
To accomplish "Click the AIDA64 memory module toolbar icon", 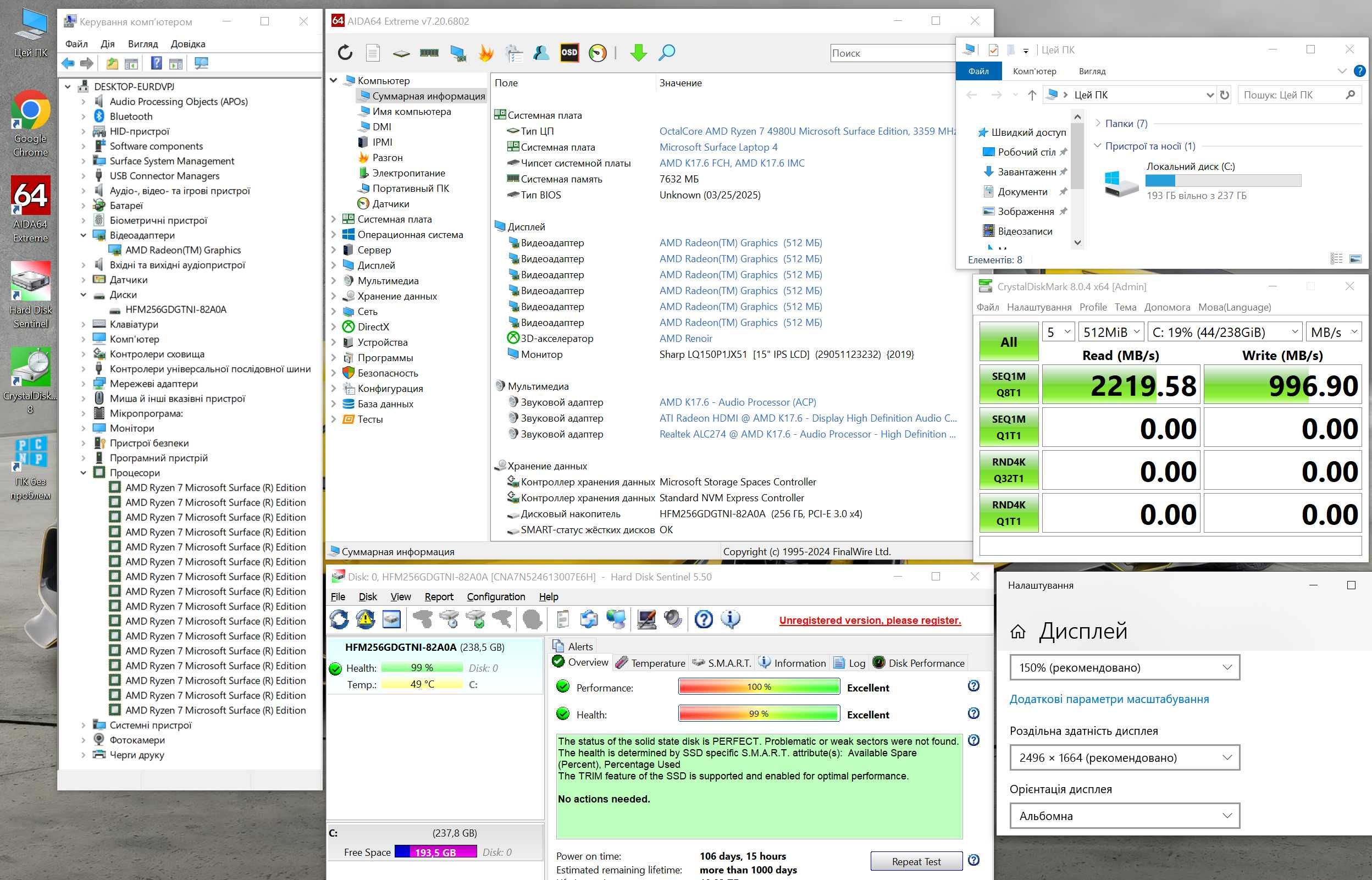I will click(429, 53).
